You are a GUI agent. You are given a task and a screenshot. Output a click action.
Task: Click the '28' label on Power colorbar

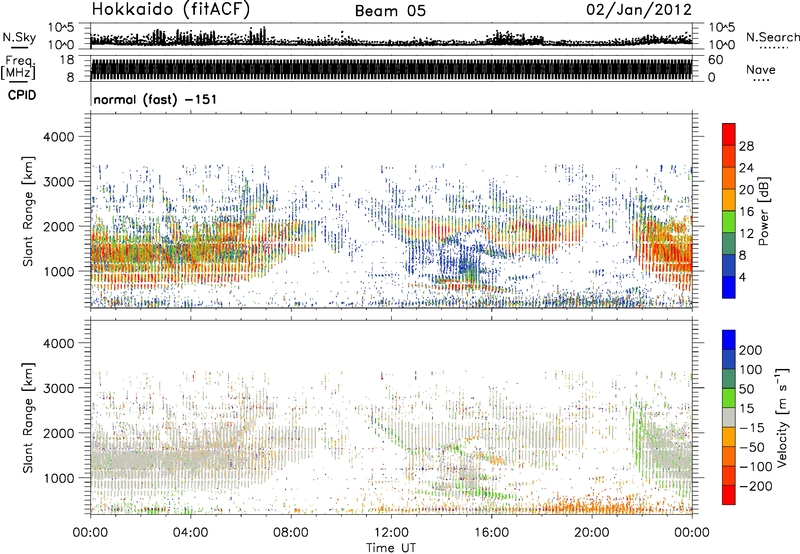[746, 146]
